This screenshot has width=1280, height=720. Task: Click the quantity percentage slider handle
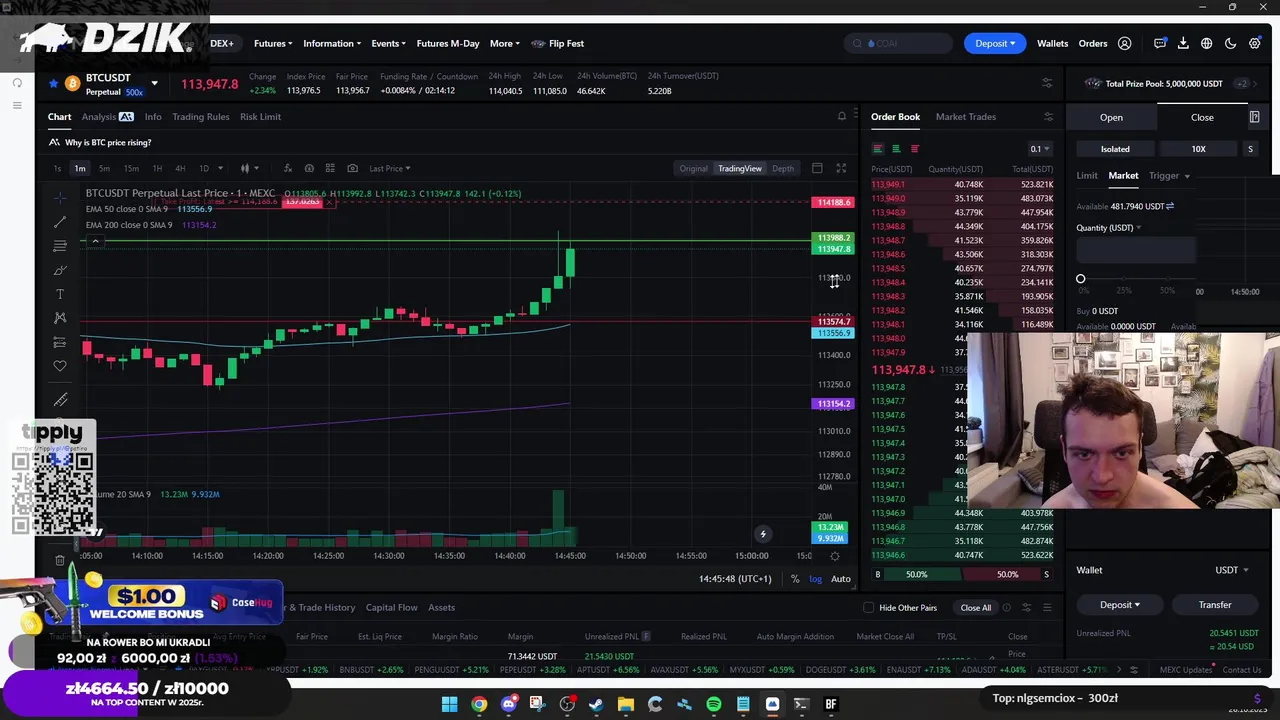tap(1081, 279)
